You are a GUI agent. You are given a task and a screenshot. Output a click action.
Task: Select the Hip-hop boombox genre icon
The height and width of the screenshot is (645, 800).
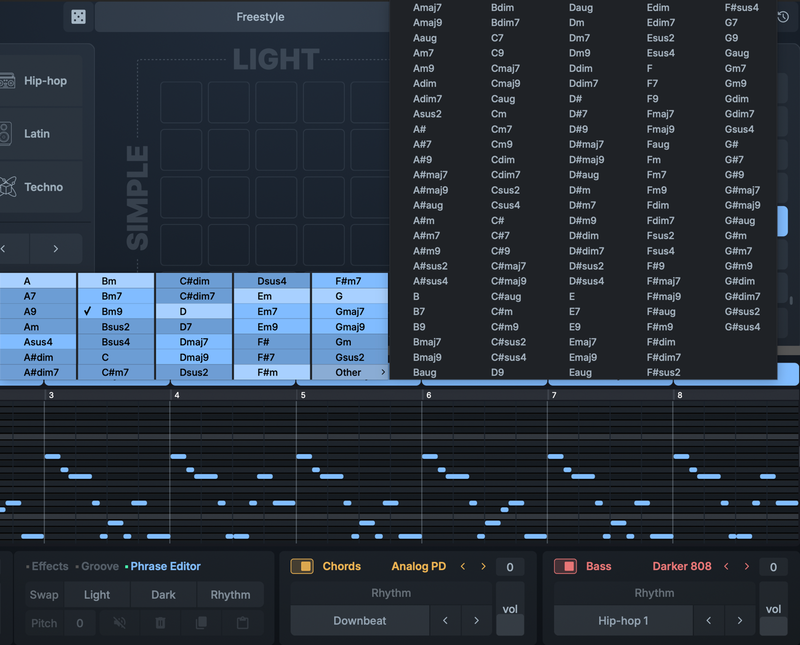pos(7,81)
